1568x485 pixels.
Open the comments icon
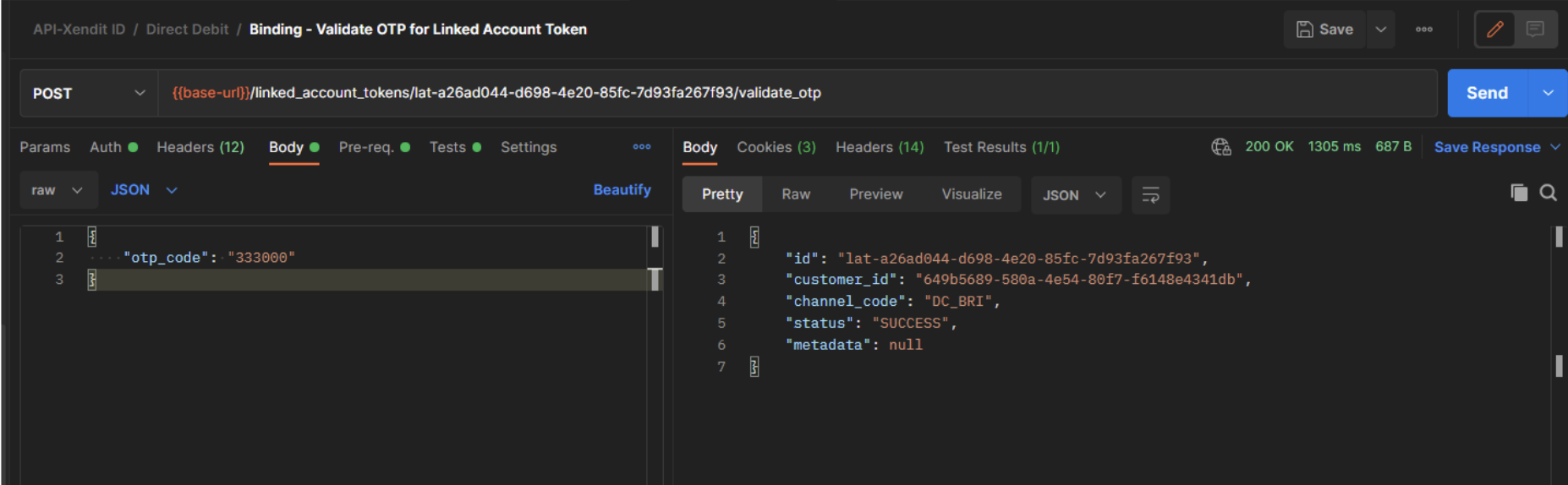[x=1535, y=30]
